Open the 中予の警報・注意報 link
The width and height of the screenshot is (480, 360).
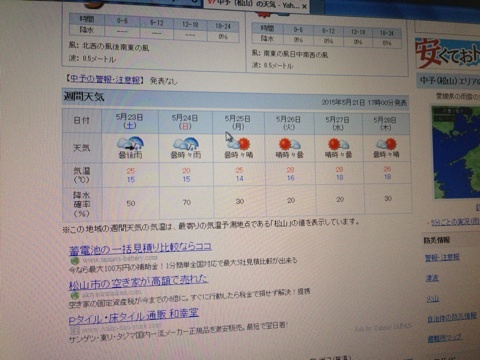(x=105, y=79)
